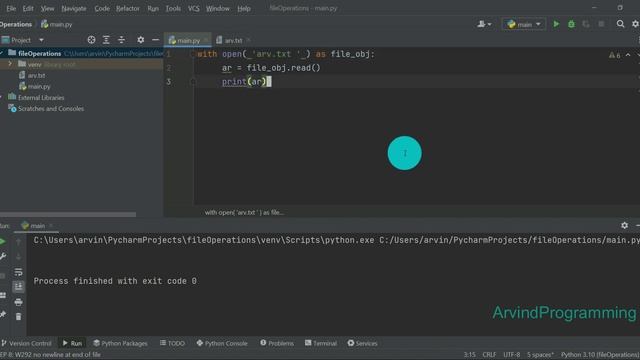Open the Run menu
Image resolution: width=640 pixels, height=360 pixels.
[x=153, y=8]
